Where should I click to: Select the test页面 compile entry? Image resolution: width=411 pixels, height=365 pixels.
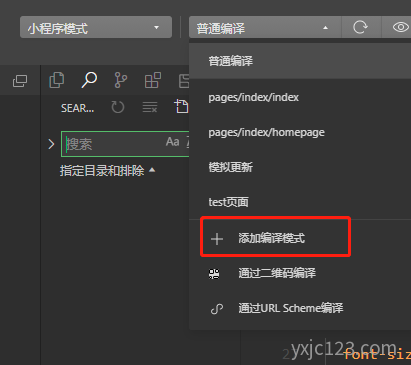tap(300, 202)
